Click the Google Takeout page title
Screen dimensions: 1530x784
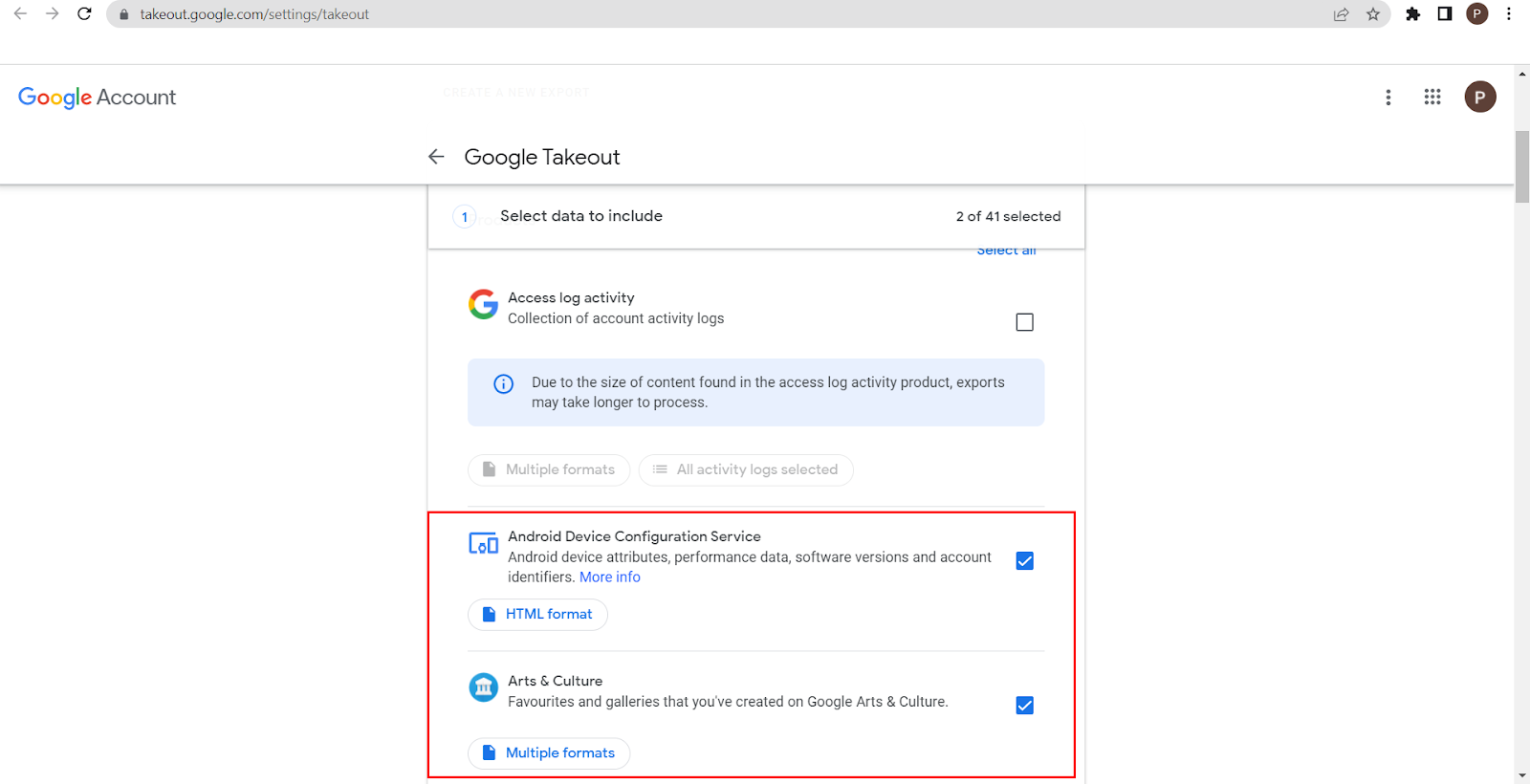pos(542,157)
